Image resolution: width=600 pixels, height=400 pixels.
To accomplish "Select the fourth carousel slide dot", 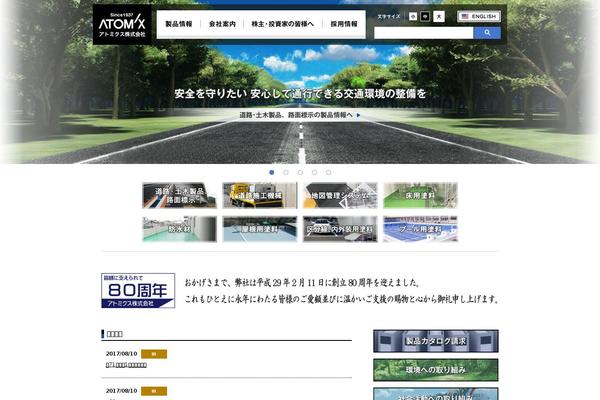I will (x=314, y=172).
